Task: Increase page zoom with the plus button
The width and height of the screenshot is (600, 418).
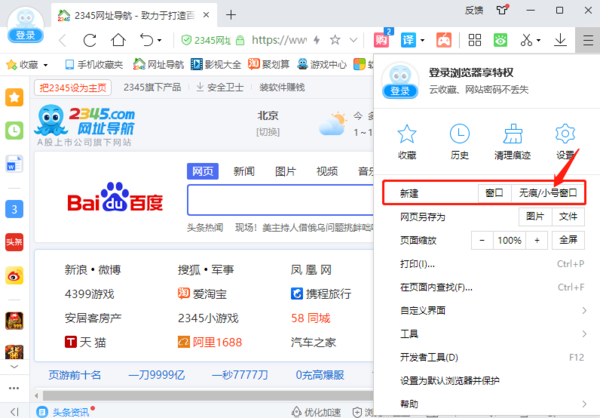Action: click(x=537, y=240)
